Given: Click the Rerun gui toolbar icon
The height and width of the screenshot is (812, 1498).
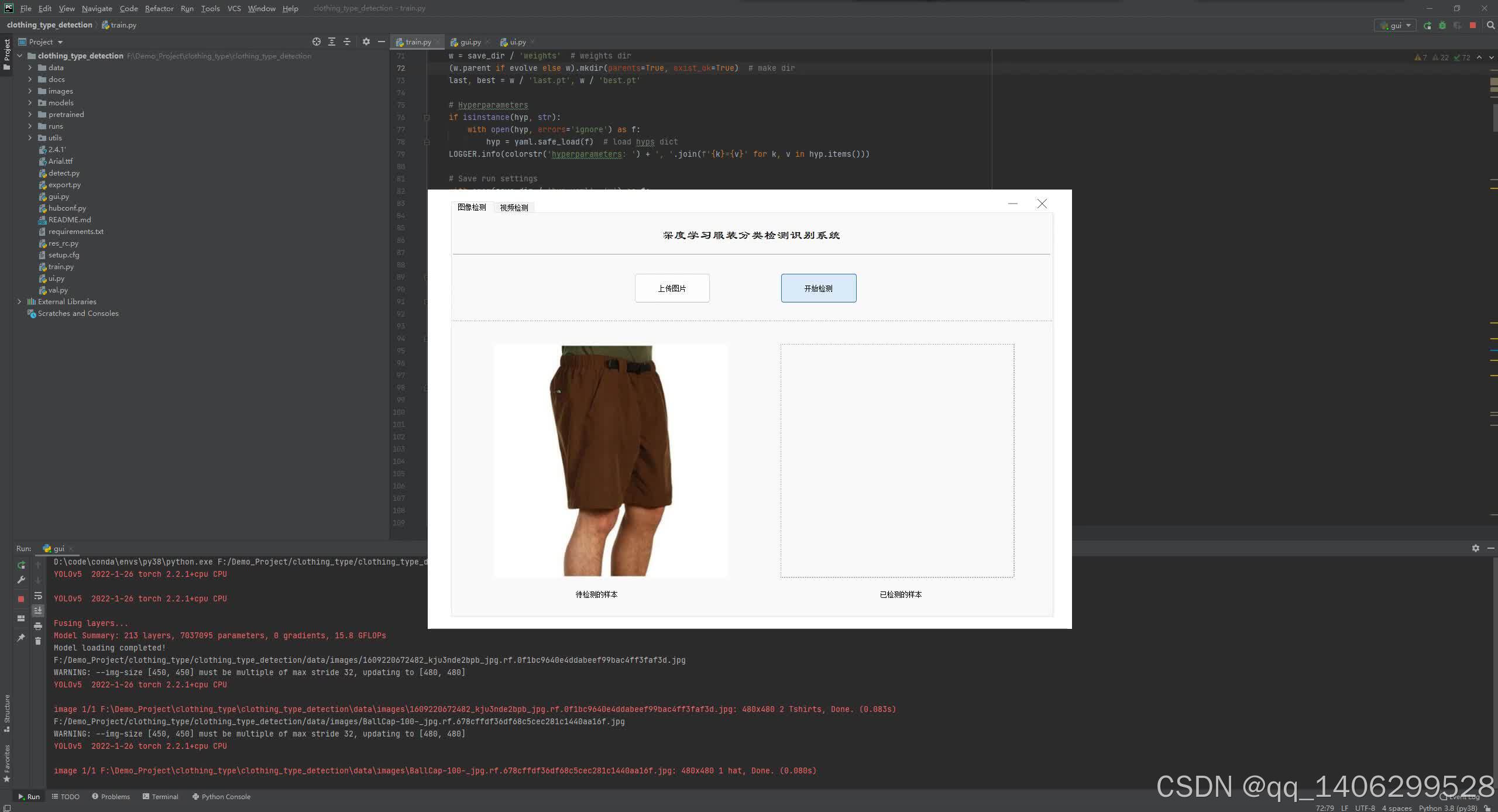Looking at the screenshot, I should pyautogui.click(x=1427, y=25).
